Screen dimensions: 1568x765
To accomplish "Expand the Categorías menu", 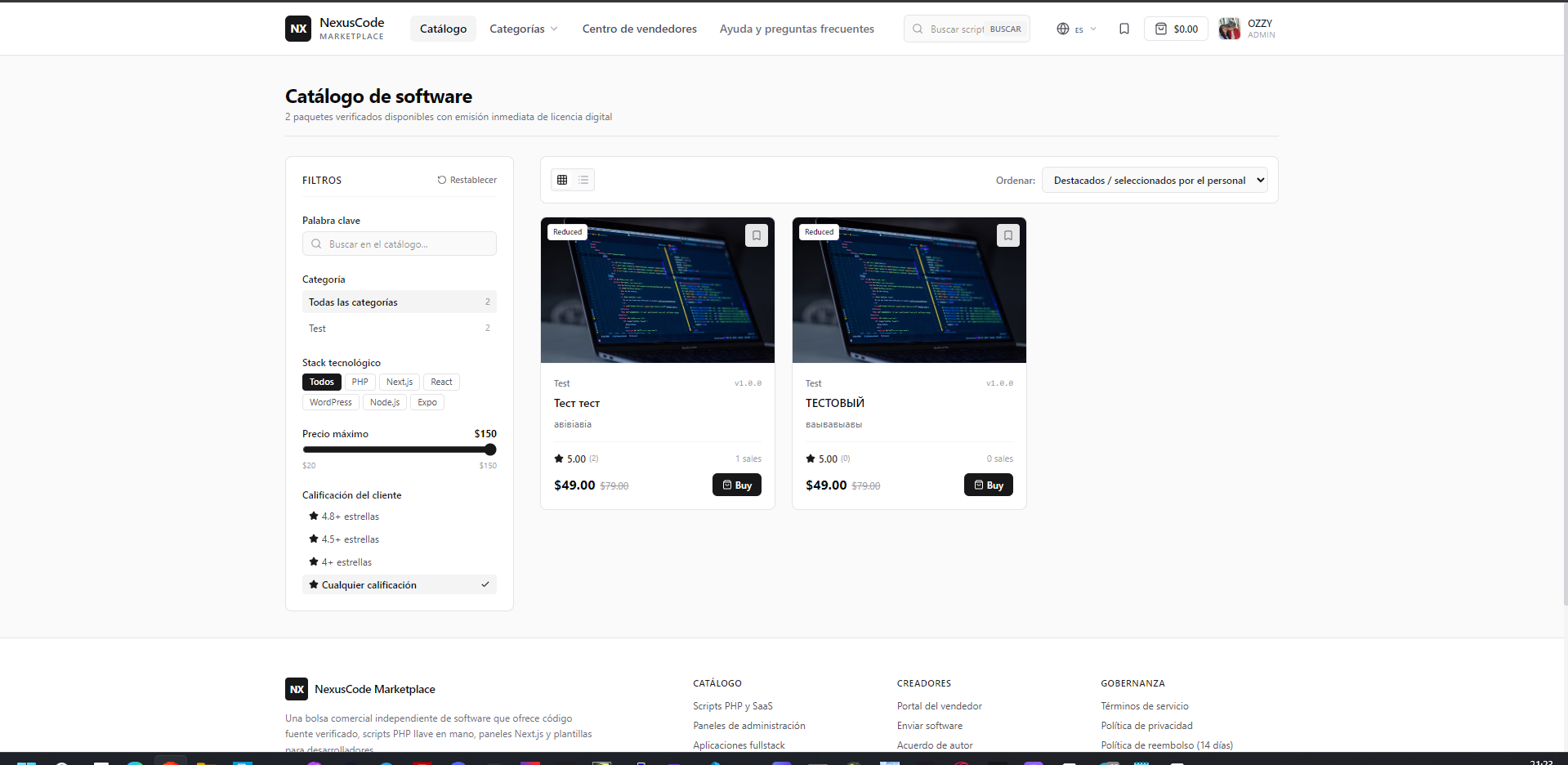I will coord(524,29).
